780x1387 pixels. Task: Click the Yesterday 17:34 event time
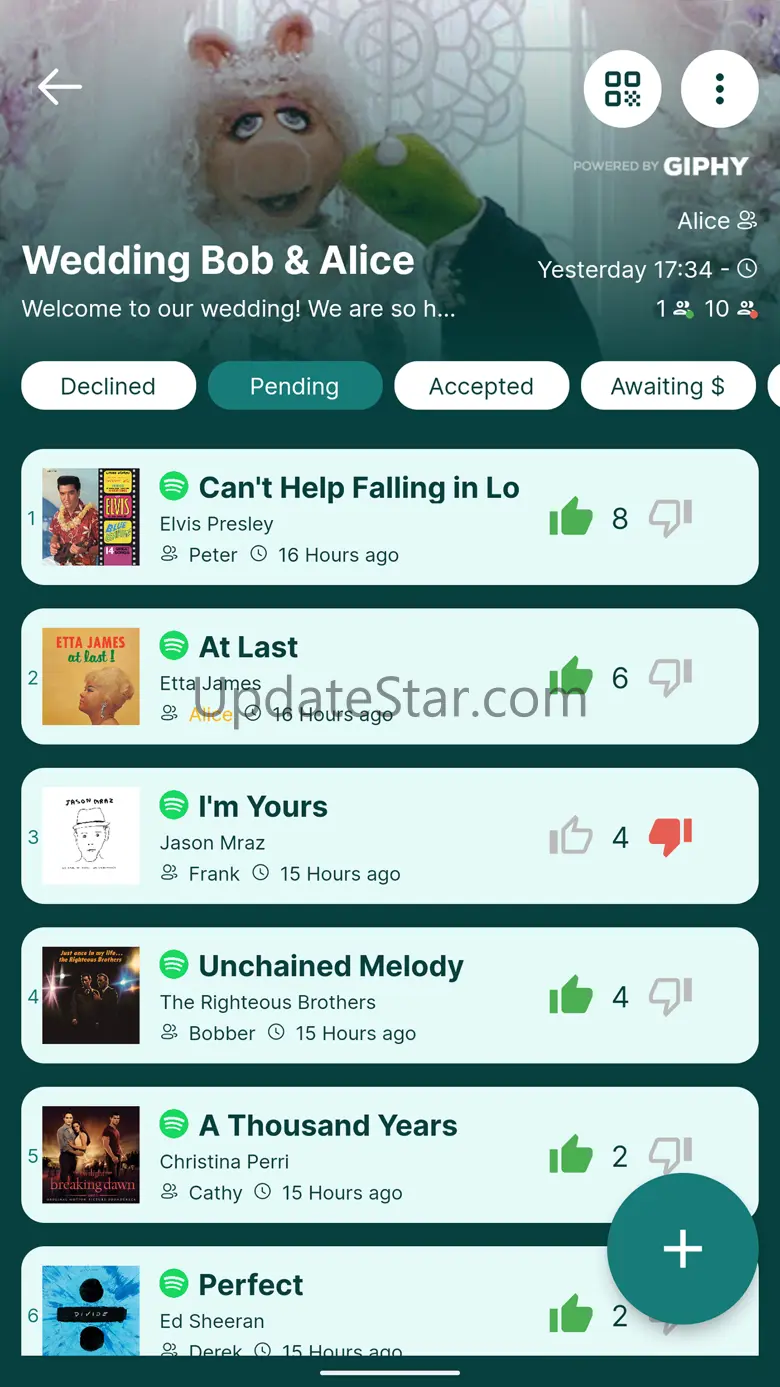[624, 270]
